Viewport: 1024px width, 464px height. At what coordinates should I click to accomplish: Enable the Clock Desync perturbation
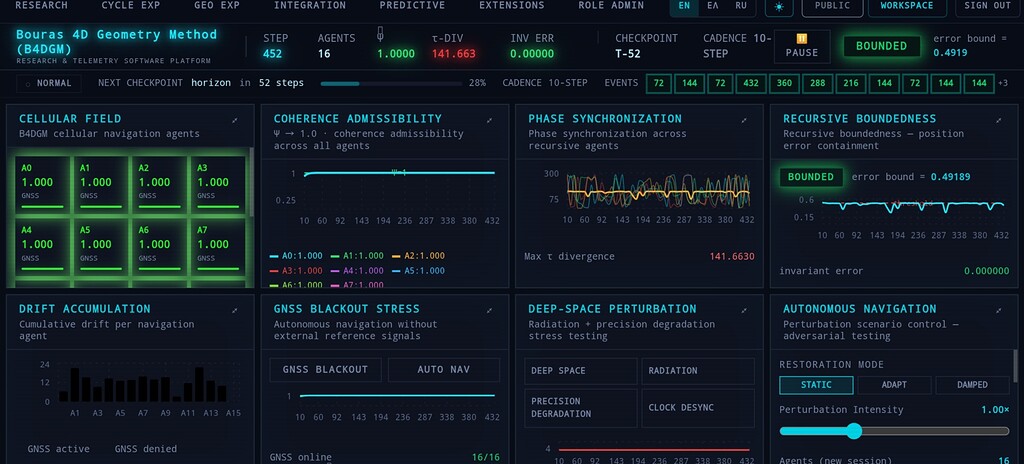[x=698, y=408]
